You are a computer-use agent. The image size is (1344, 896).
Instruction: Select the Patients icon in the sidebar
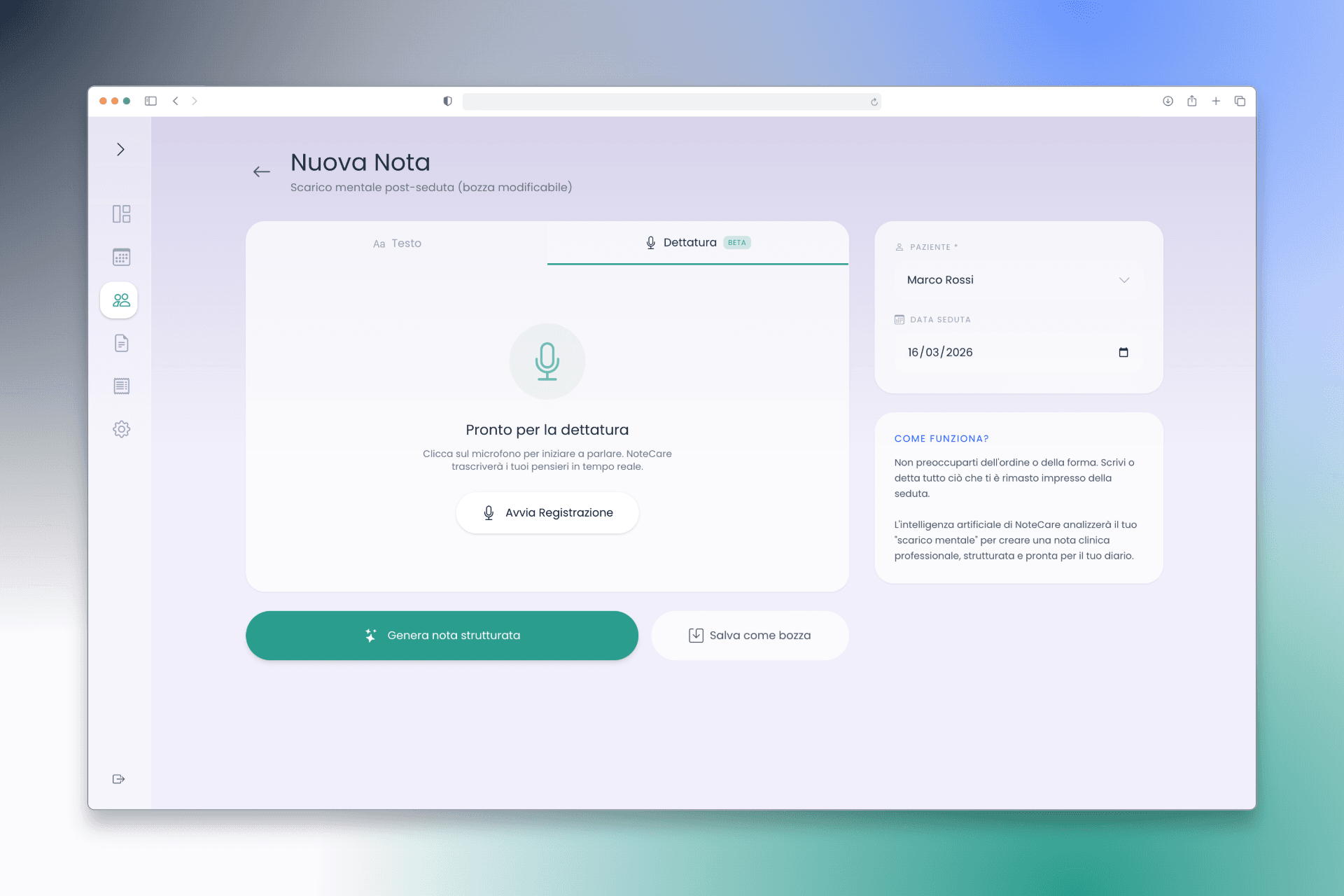coord(120,300)
